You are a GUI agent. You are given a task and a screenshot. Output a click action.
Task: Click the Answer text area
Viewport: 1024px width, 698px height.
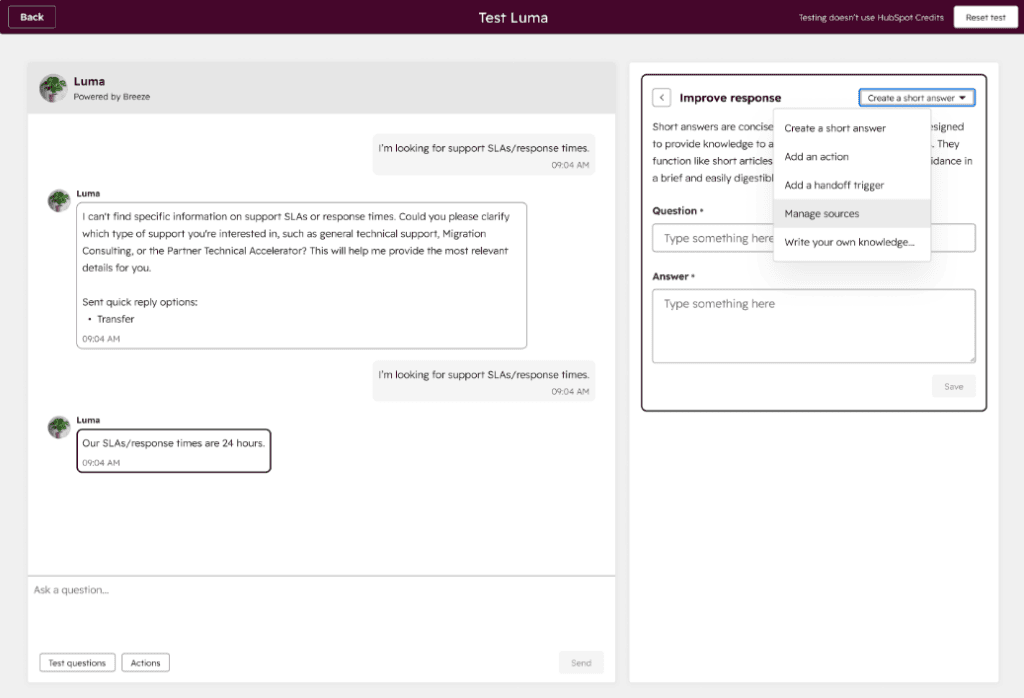pyautogui.click(x=814, y=326)
